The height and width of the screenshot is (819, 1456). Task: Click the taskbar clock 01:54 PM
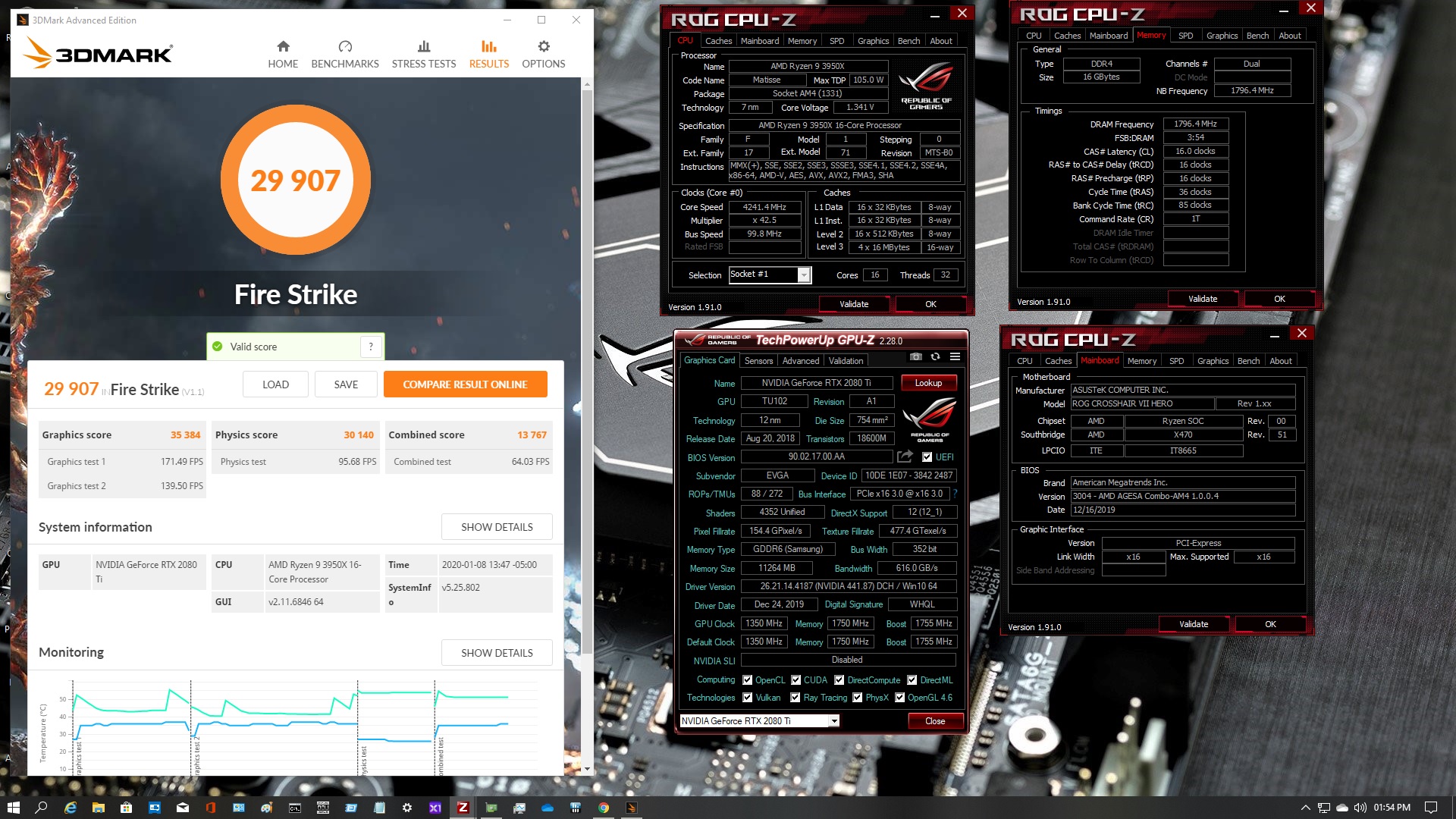1392,808
